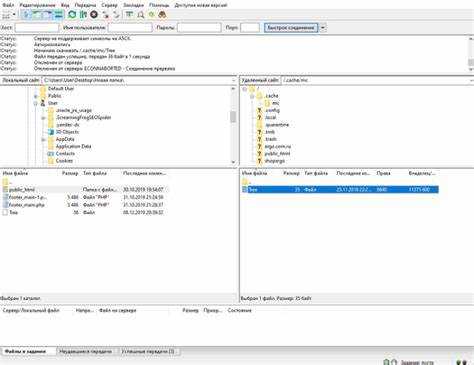Select the local public_html folder row
This screenshot has width=474, height=365.
[x=85, y=189]
